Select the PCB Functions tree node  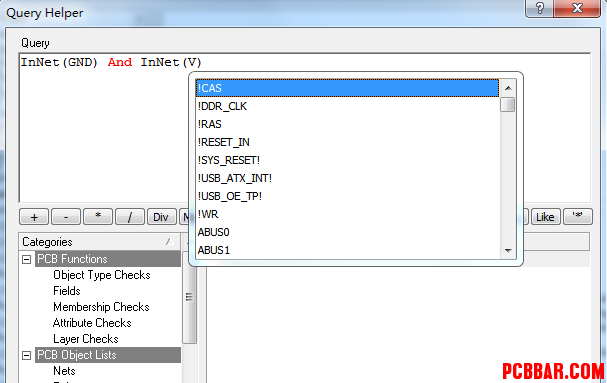[108, 259]
